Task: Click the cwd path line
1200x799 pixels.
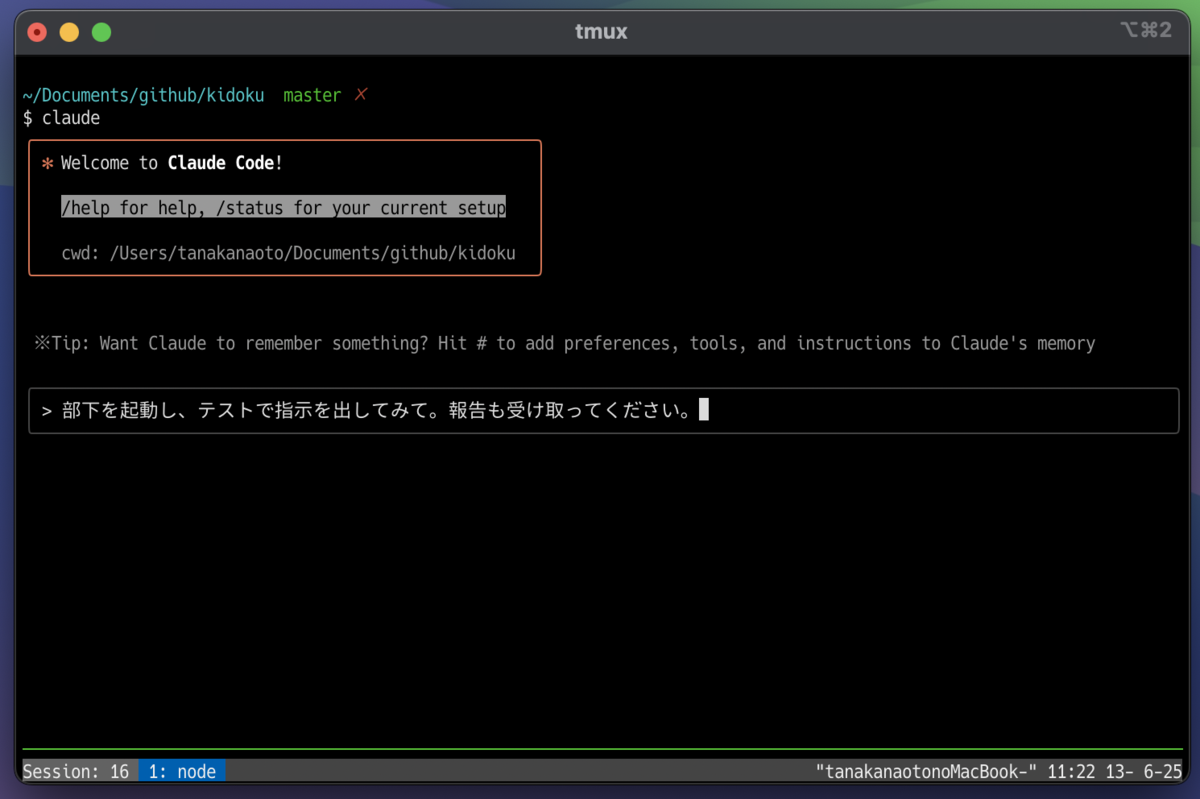Action: pos(288,253)
